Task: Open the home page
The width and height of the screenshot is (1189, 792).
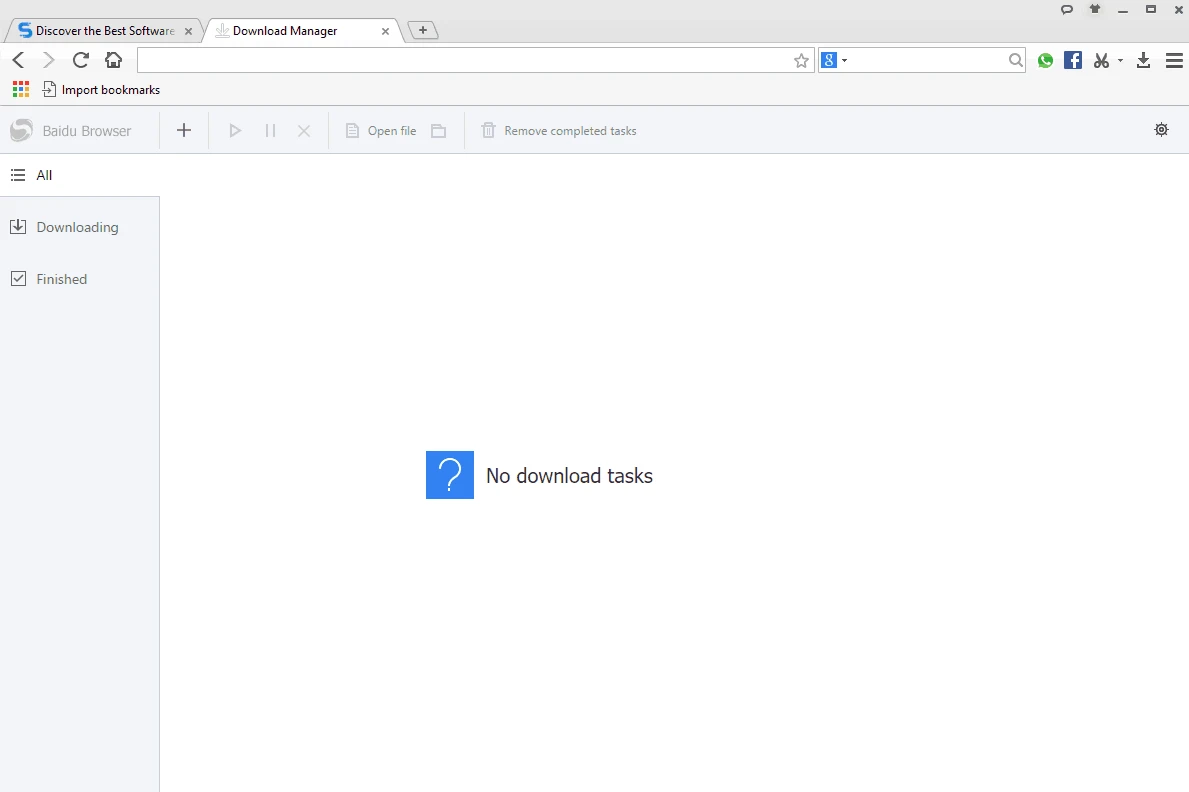Action: [x=113, y=60]
